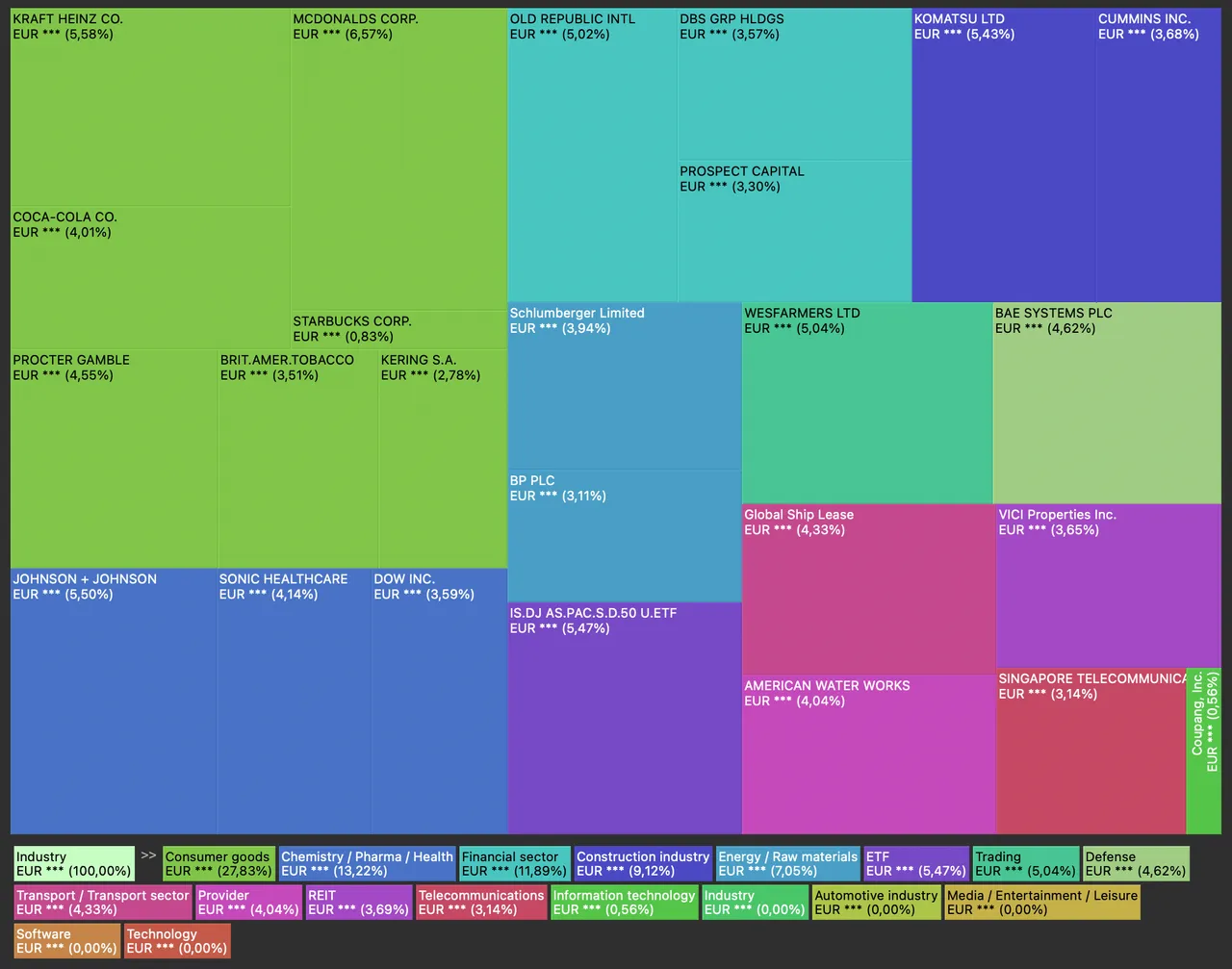Select the Consumer goods legend swatch

tap(218, 863)
